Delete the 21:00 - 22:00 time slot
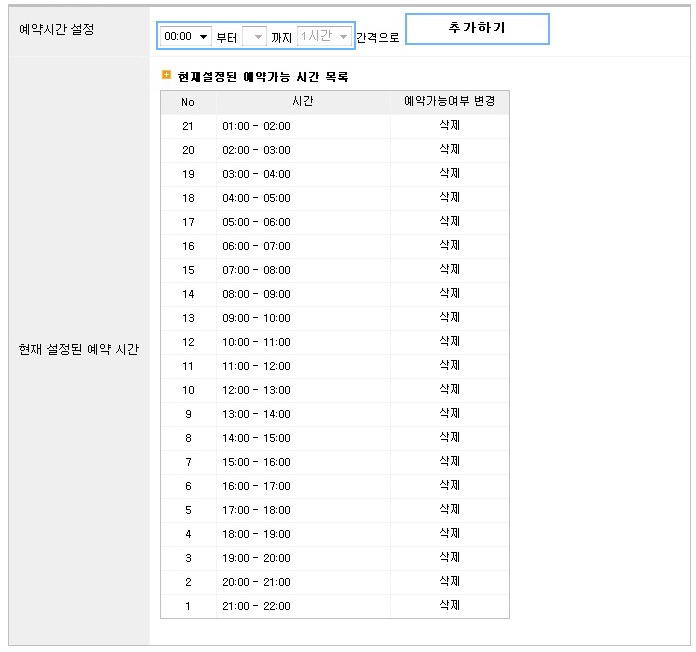Viewport: 696px width, 652px height. [x=450, y=605]
